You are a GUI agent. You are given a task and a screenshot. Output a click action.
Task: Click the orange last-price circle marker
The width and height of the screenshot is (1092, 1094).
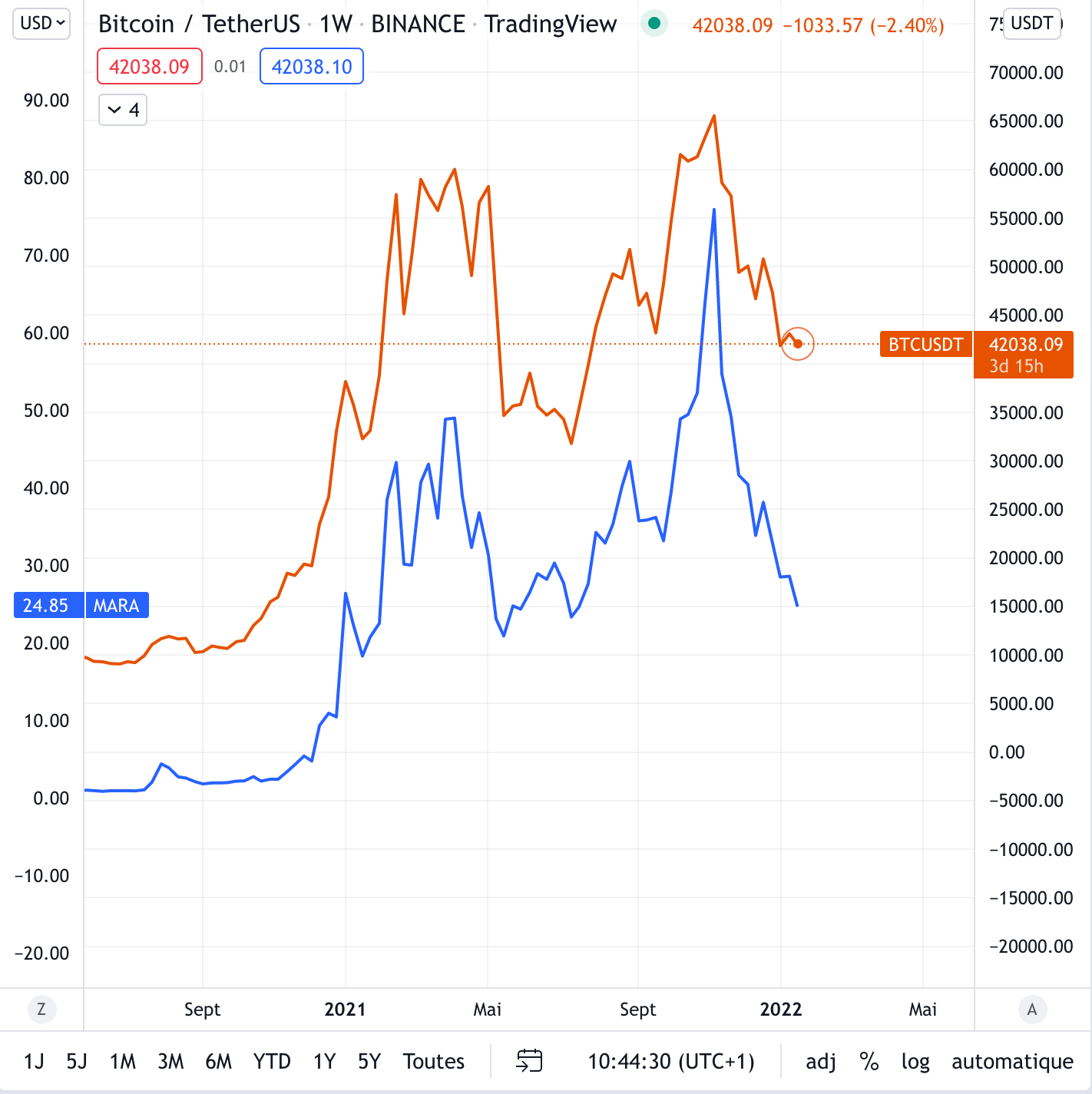[x=798, y=344]
